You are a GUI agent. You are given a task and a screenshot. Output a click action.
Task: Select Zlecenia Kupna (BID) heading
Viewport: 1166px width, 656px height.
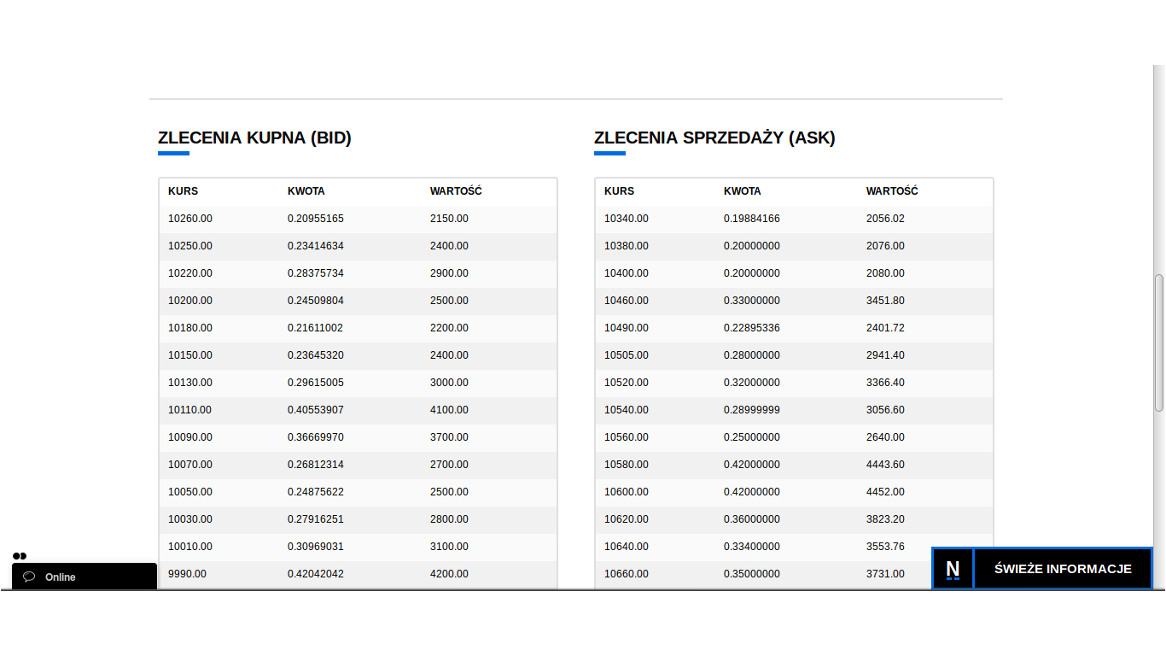click(x=254, y=138)
